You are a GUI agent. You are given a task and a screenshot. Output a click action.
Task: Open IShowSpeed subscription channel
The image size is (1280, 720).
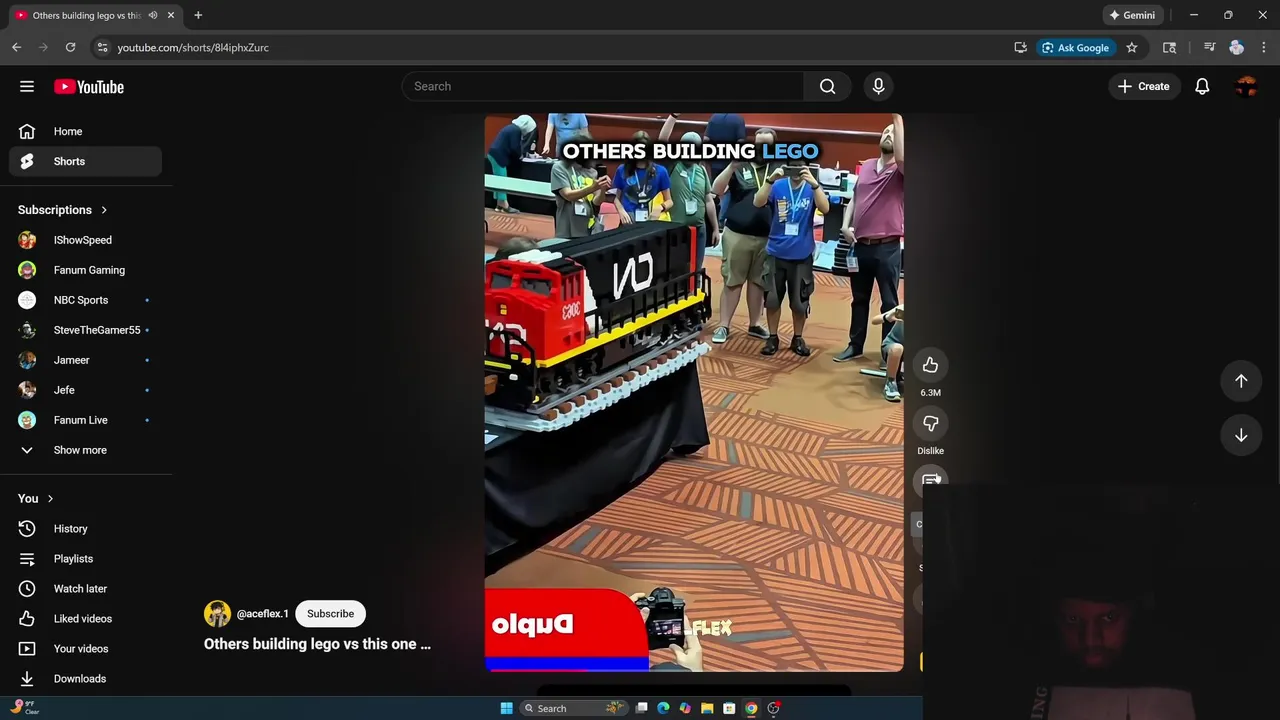(x=86, y=240)
